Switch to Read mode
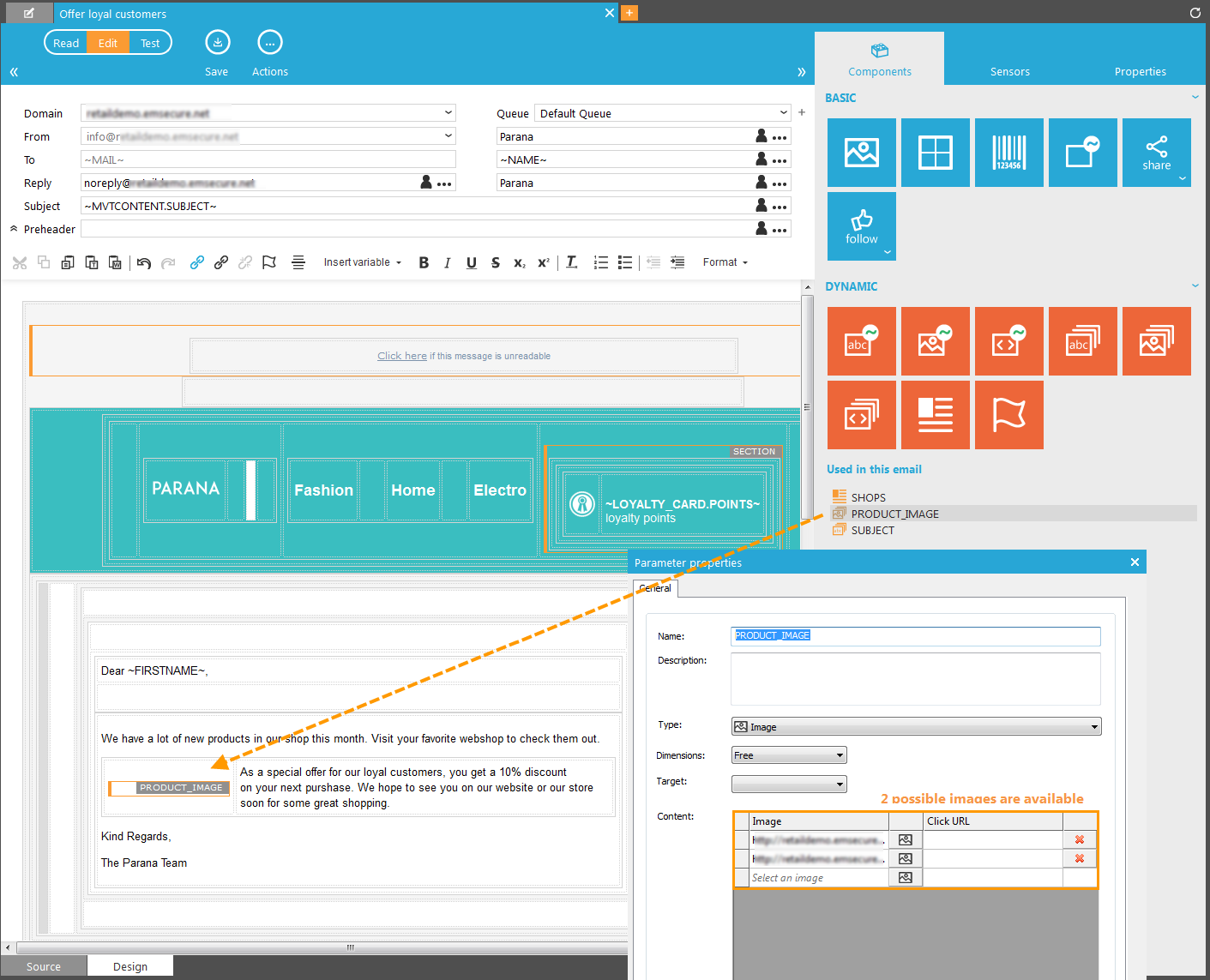The height and width of the screenshot is (980, 1210). 66,43
